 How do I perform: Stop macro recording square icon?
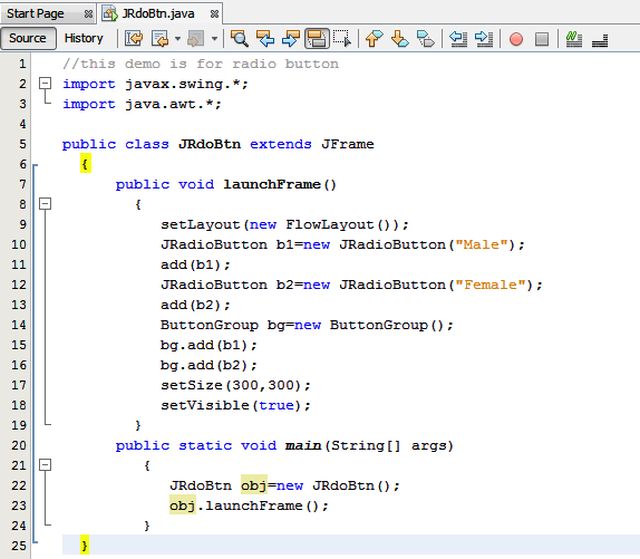click(x=542, y=39)
